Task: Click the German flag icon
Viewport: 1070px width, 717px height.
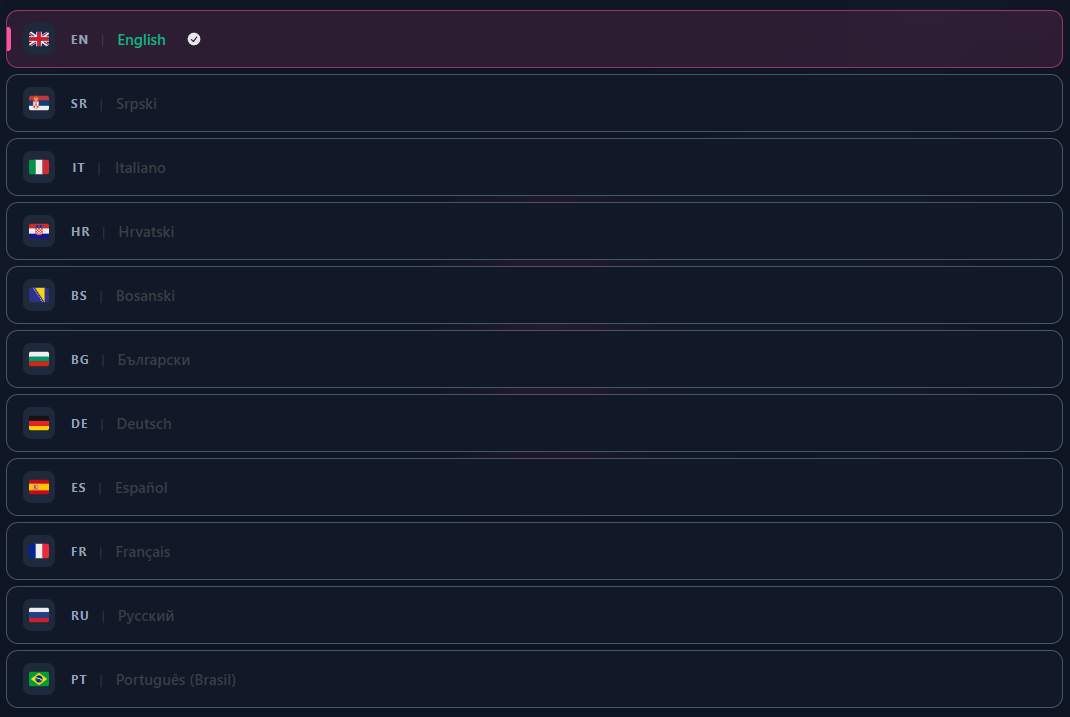Action: click(x=39, y=423)
